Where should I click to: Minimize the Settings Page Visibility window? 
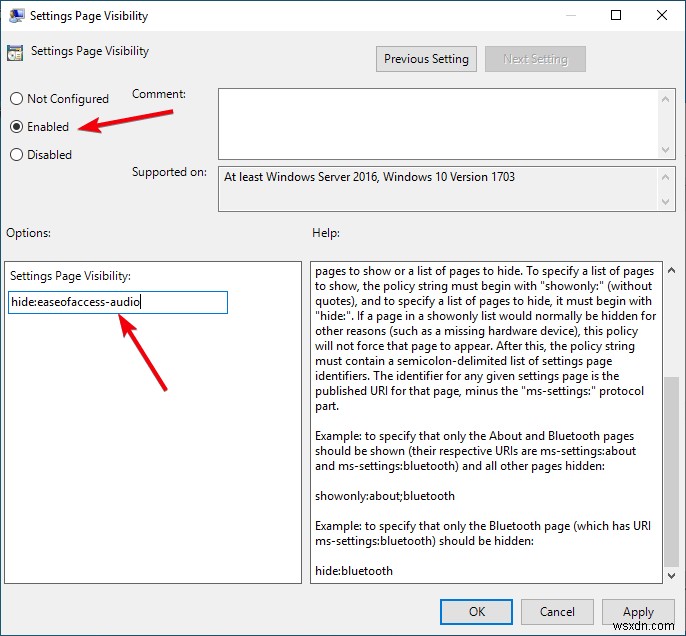click(570, 15)
